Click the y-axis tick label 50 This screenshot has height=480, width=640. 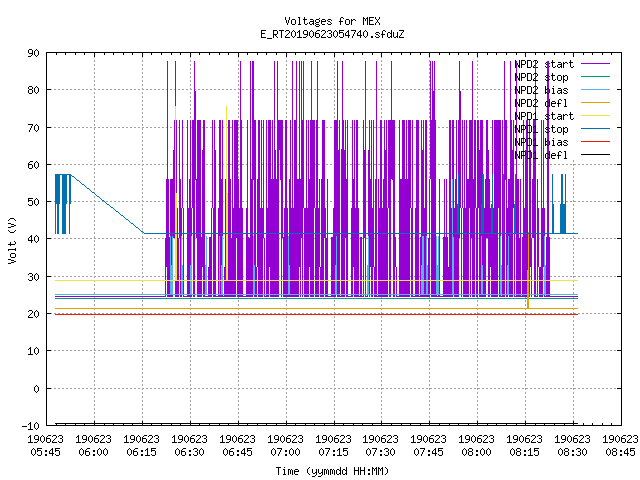33,202
